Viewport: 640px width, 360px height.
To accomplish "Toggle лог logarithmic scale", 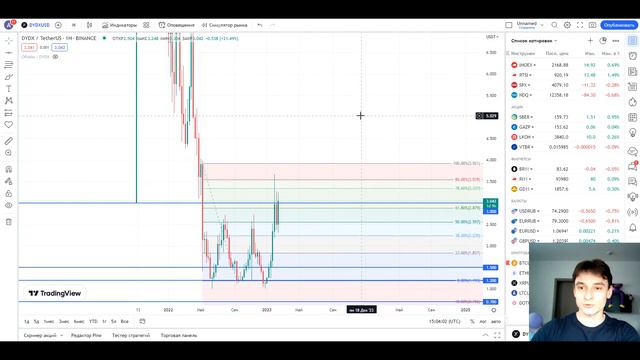I will pos(483,322).
